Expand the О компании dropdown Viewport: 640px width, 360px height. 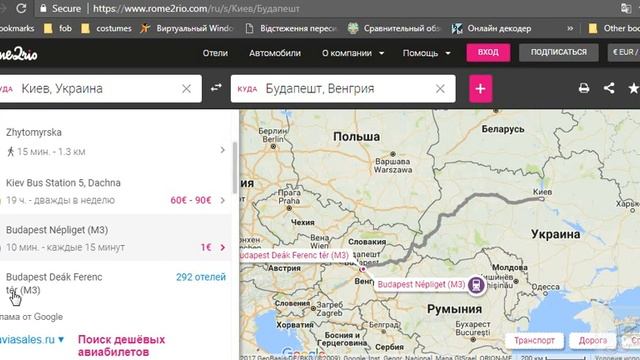pos(353,53)
